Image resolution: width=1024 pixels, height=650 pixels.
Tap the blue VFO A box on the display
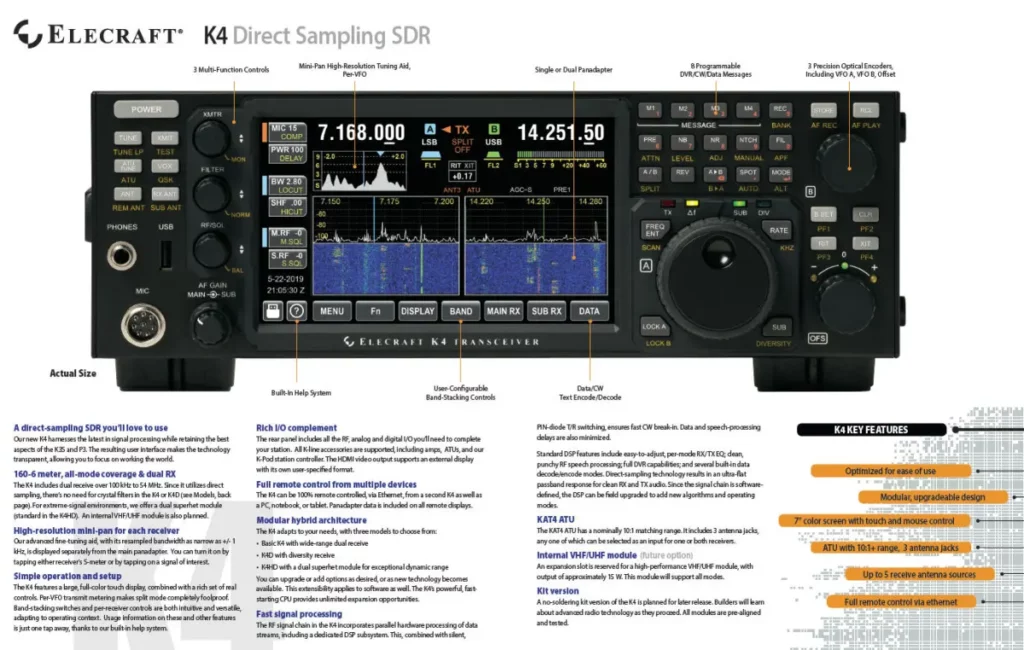(x=429, y=129)
